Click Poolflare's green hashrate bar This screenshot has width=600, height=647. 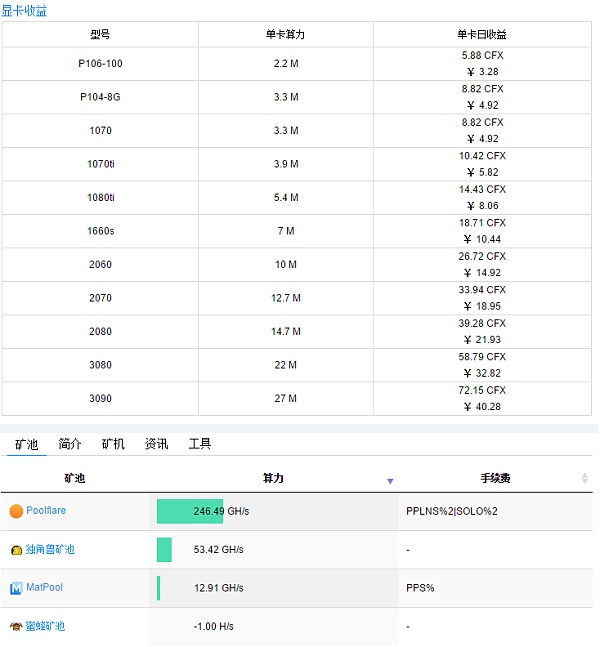pos(189,511)
